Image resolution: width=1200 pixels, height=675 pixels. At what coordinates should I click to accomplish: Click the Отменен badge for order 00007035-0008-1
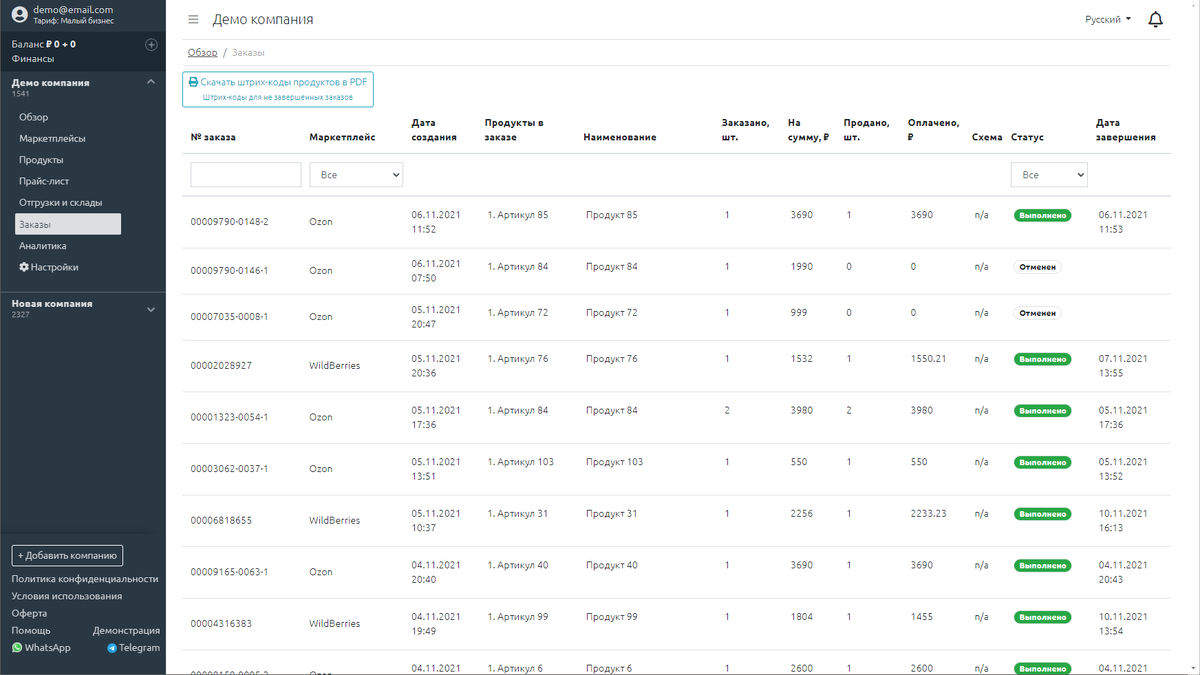tap(1037, 313)
